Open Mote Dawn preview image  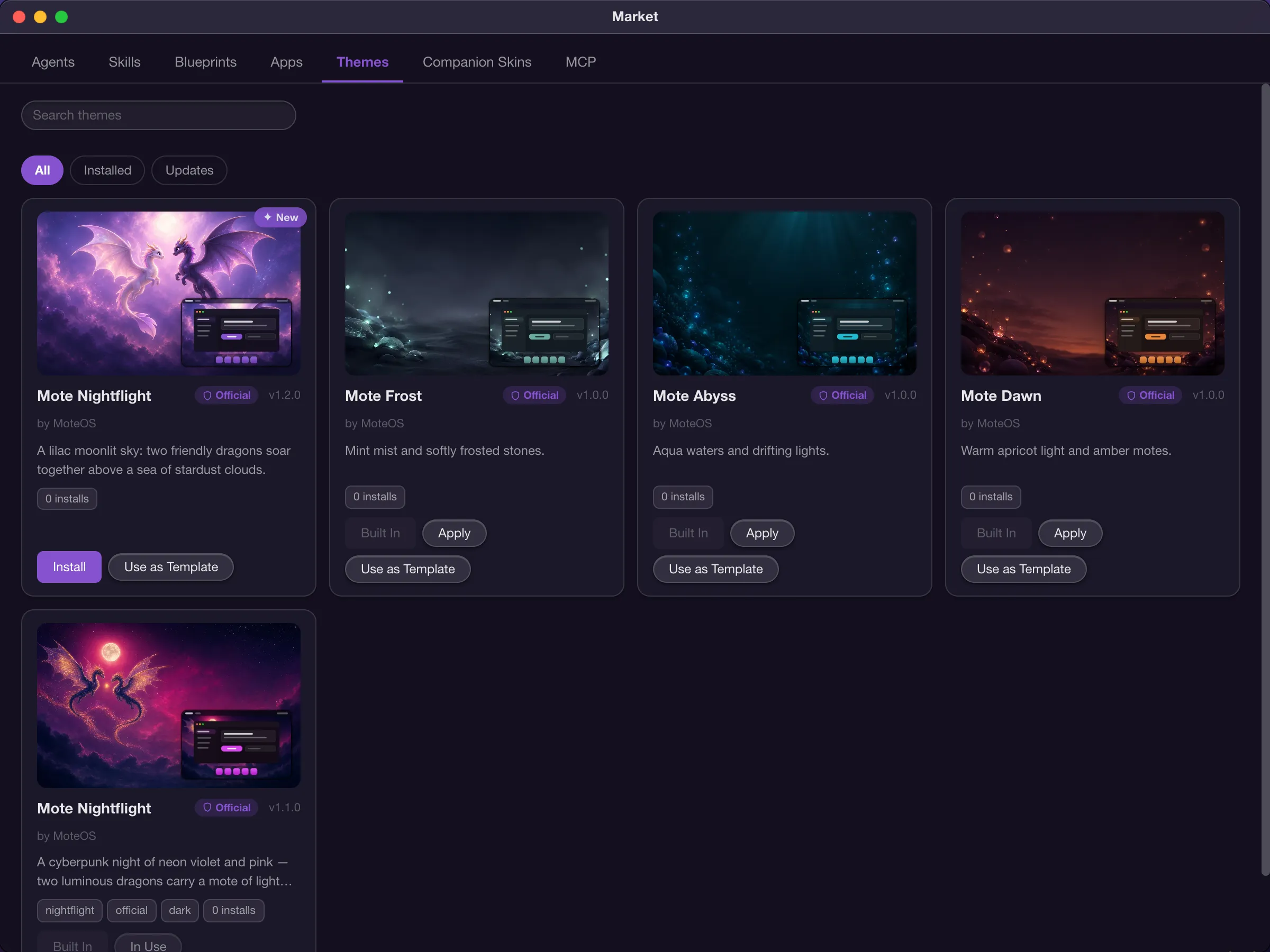click(1092, 294)
